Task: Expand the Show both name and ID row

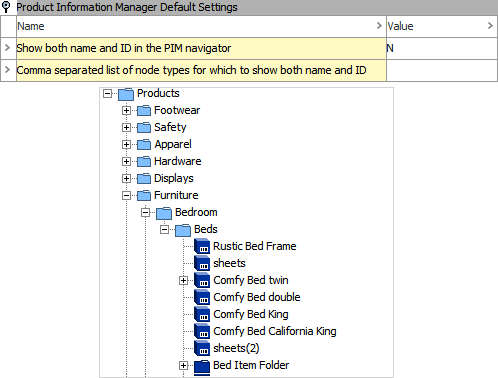Action: click(7, 48)
